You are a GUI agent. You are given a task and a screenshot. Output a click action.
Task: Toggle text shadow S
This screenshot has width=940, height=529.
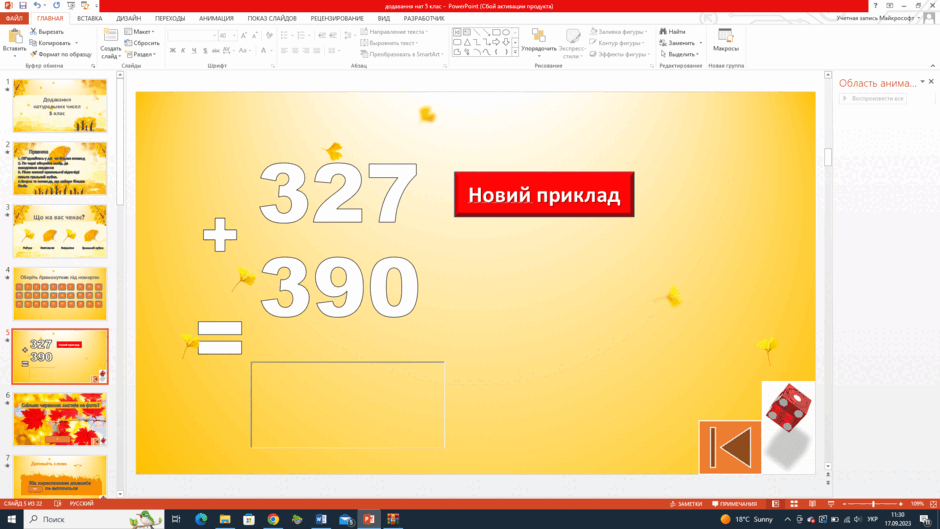pyautogui.click(x=205, y=50)
